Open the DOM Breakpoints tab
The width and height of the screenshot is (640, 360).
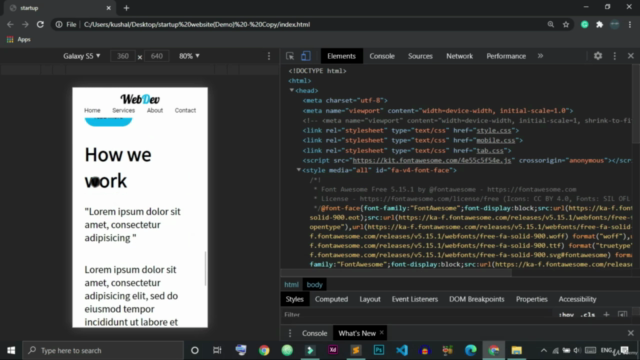pos(476,299)
